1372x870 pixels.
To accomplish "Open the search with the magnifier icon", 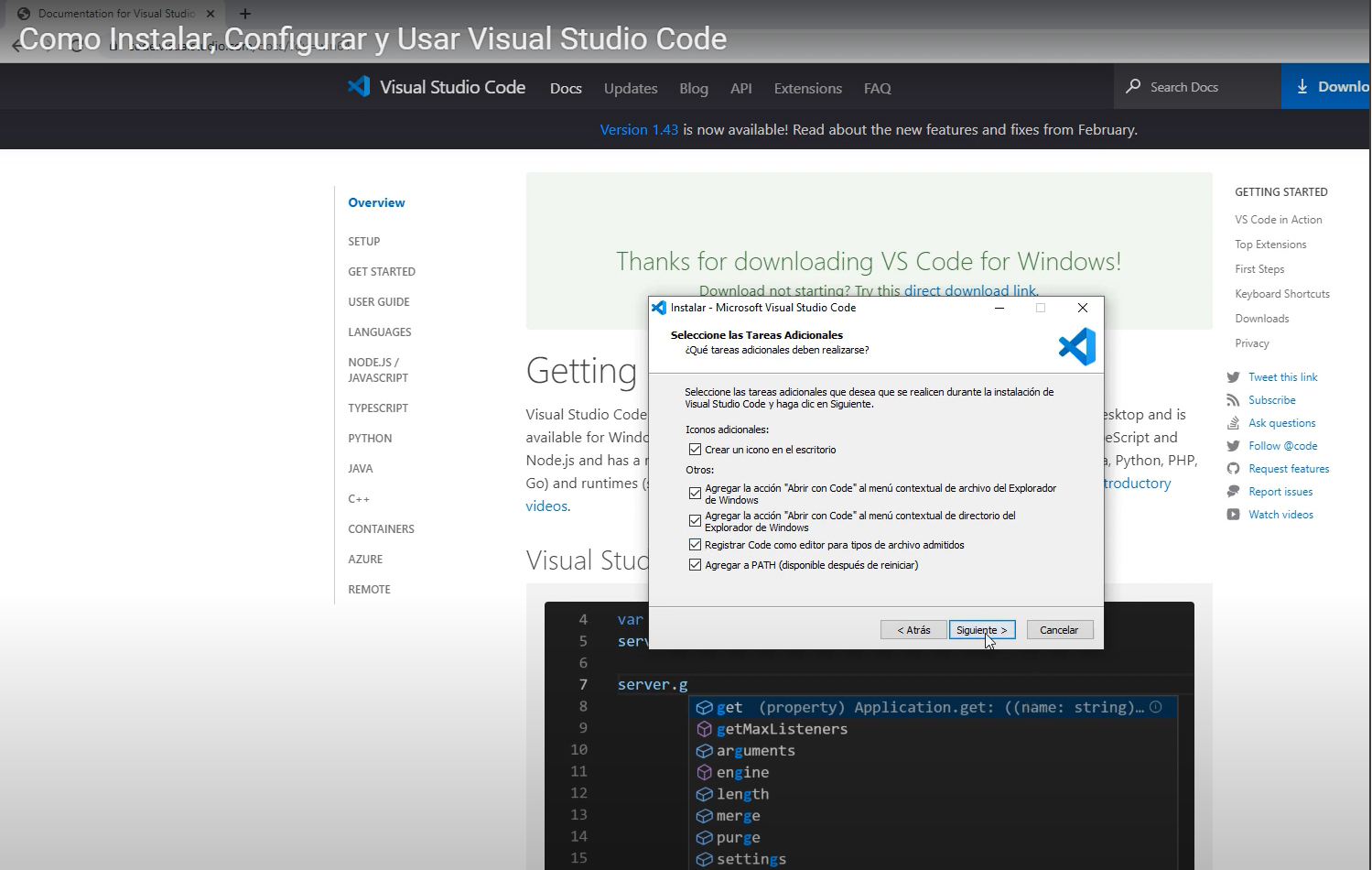I will tap(1133, 86).
